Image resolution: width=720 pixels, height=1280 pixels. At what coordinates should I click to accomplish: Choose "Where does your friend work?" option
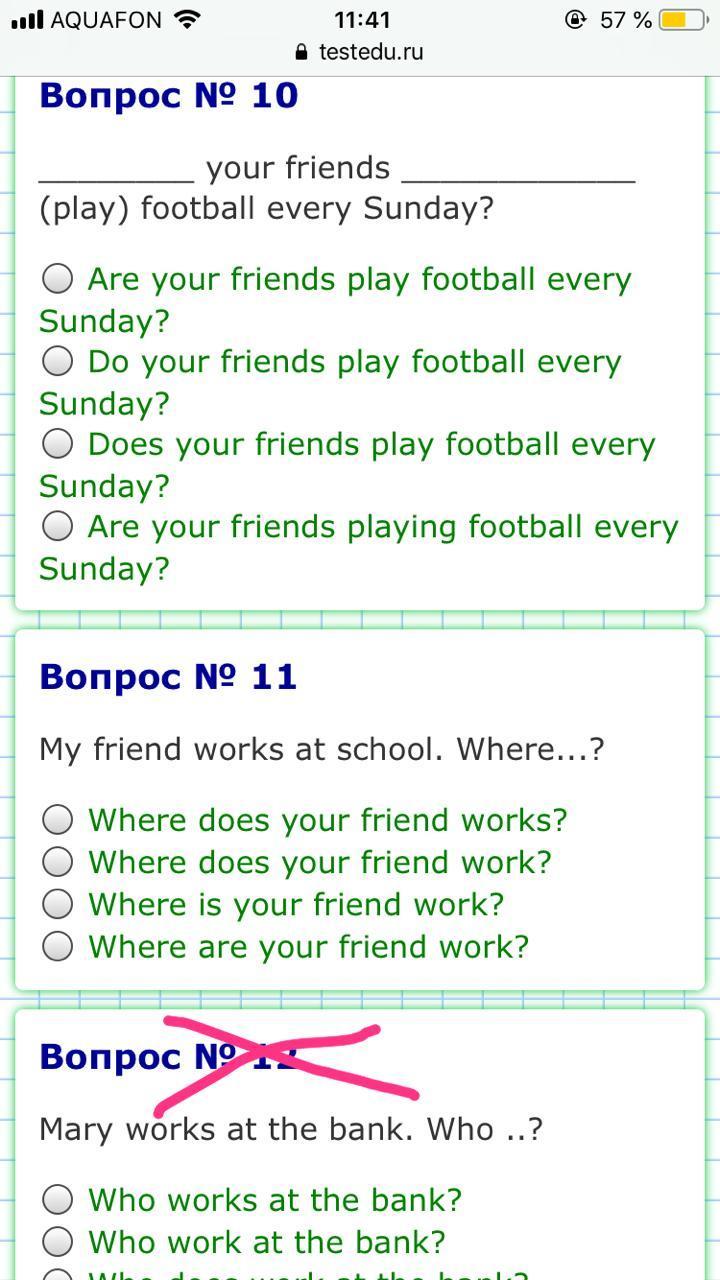(58, 862)
